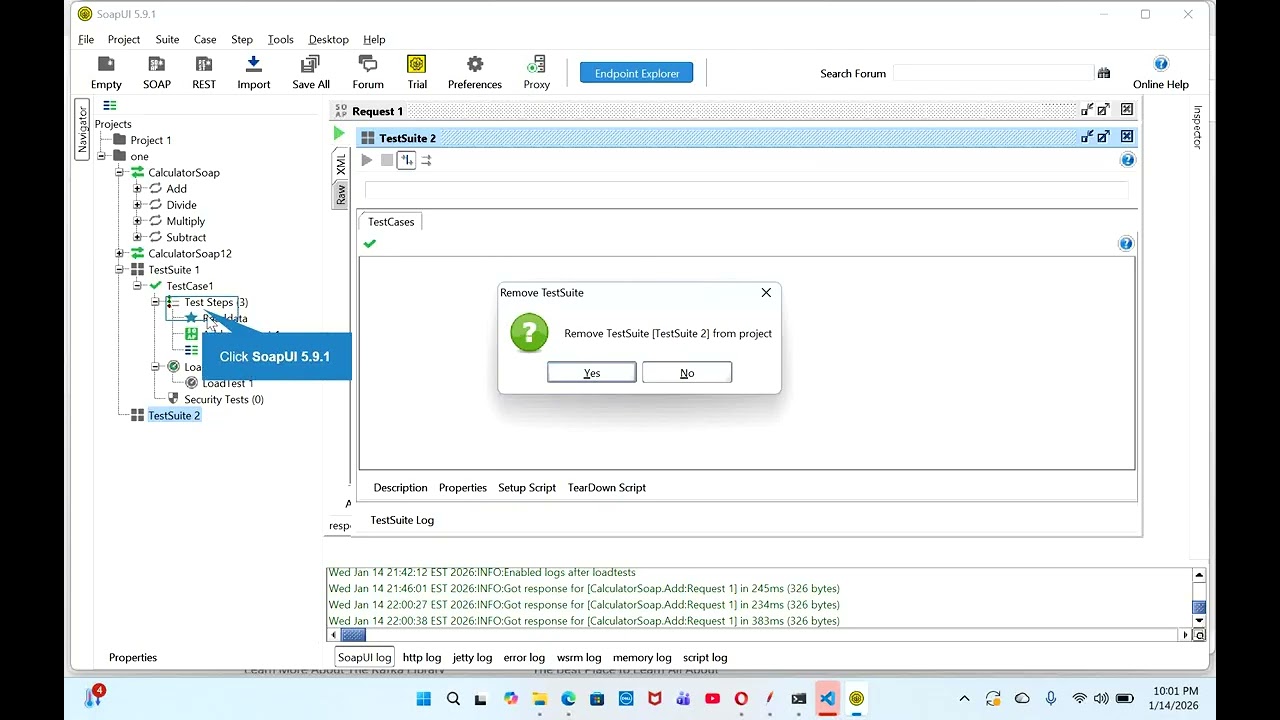Click the TestSuite 2 toolbar help icon
The image size is (1280, 720).
pos(1128,160)
